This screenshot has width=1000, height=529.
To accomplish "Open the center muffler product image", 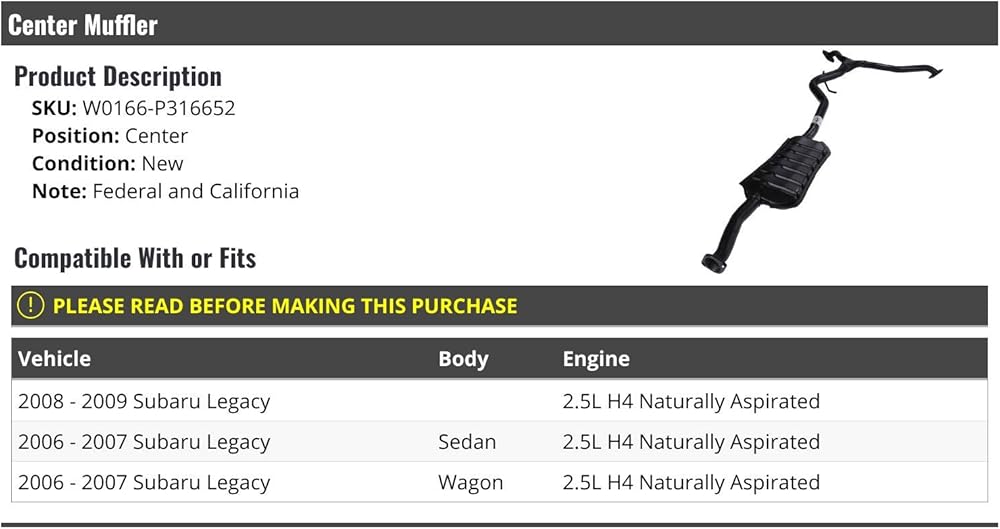I will coord(822,161).
